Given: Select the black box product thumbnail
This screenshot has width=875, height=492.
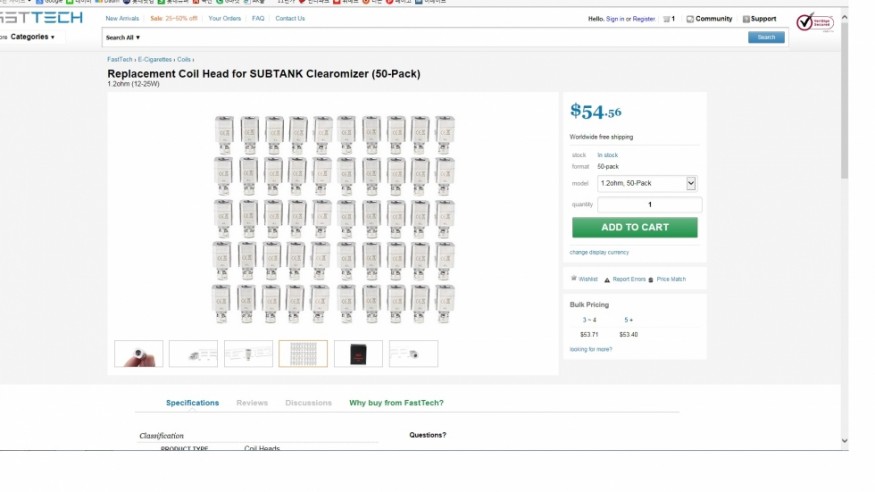Looking at the screenshot, I should point(358,353).
